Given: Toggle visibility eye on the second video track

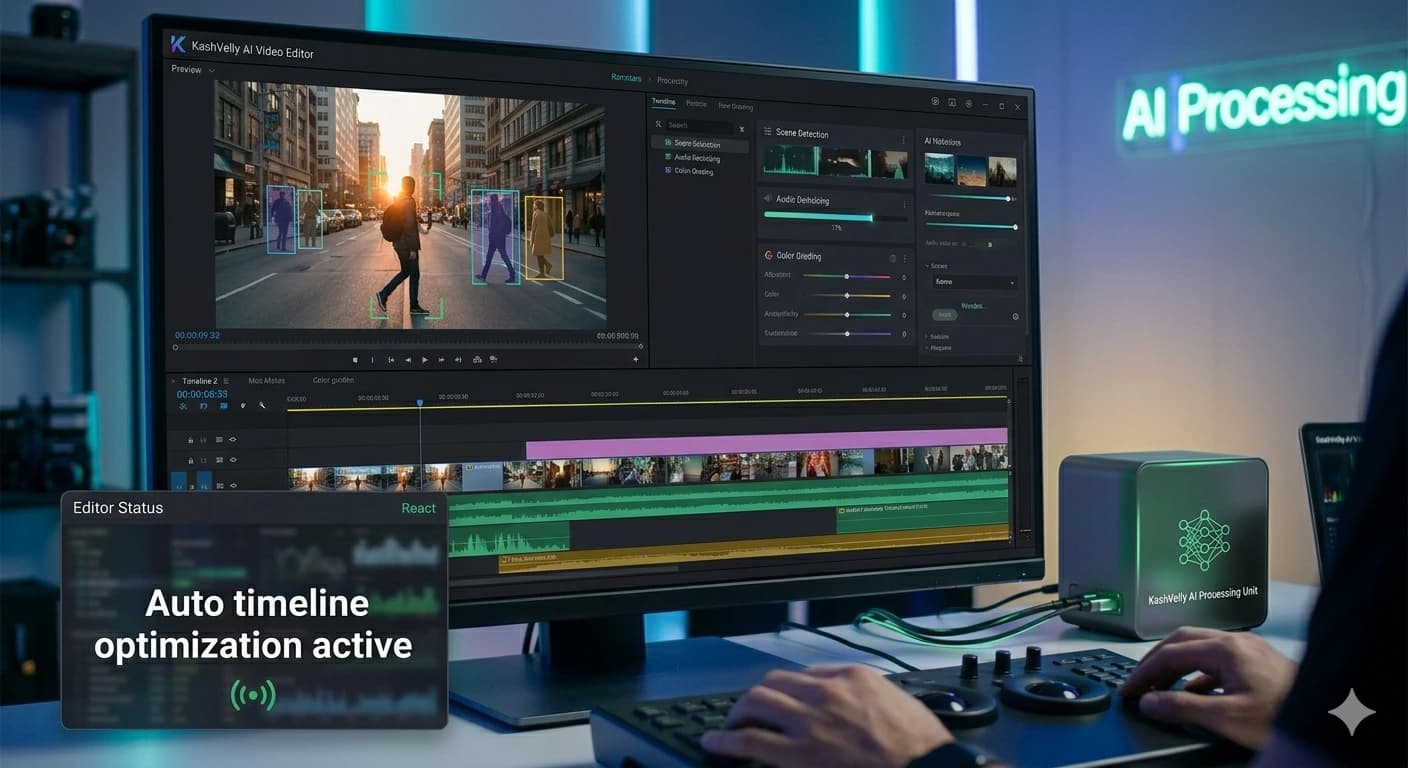Looking at the screenshot, I should click(233, 461).
